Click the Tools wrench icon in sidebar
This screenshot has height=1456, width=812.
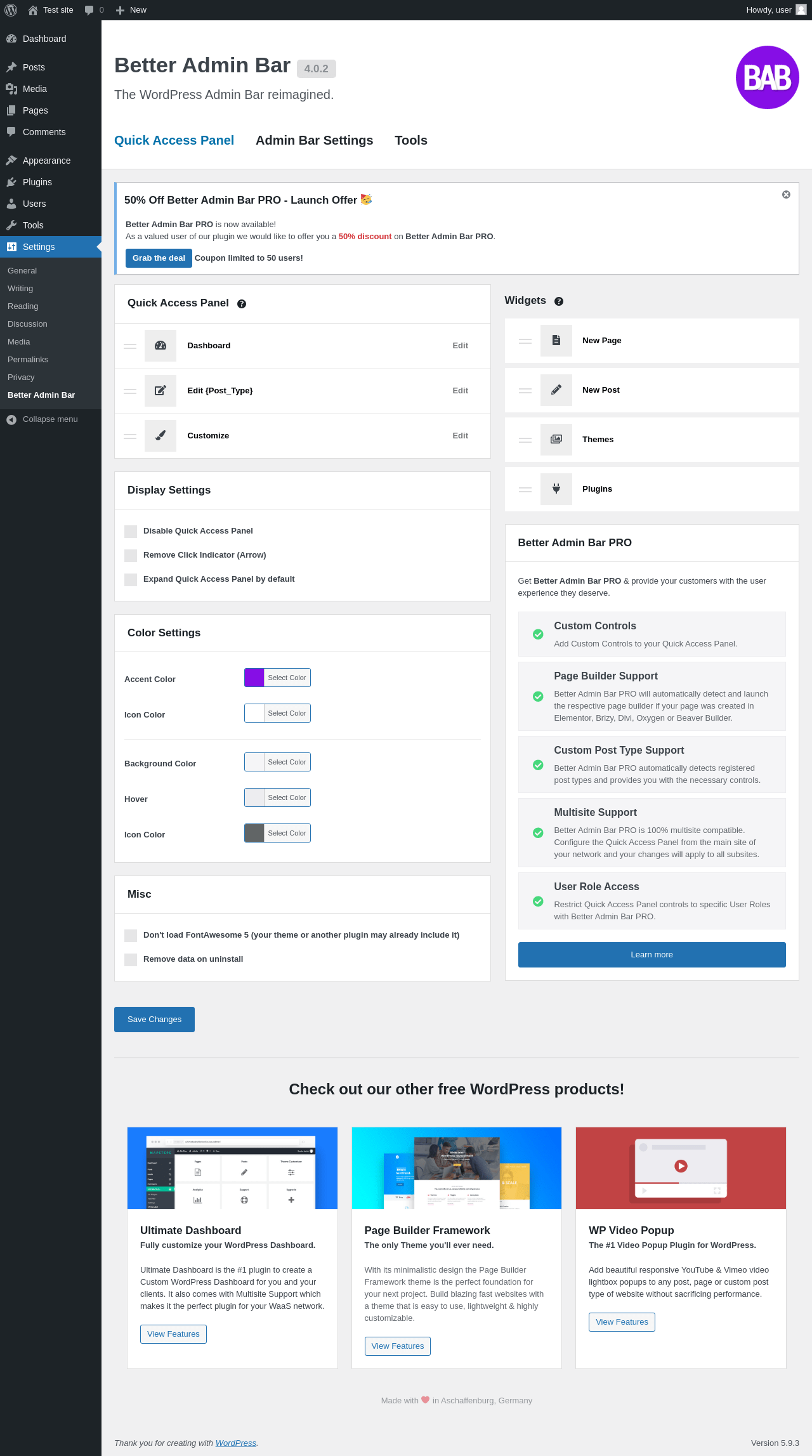click(x=11, y=225)
